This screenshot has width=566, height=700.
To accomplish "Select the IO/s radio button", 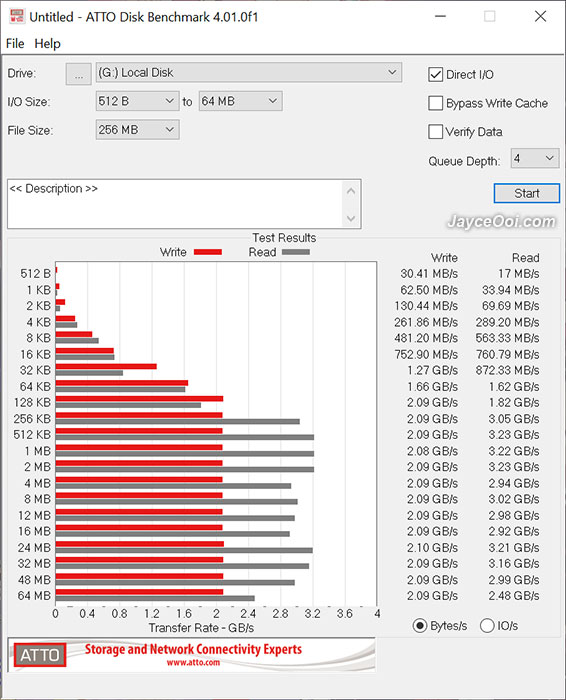I will pyautogui.click(x=487, y=625).
